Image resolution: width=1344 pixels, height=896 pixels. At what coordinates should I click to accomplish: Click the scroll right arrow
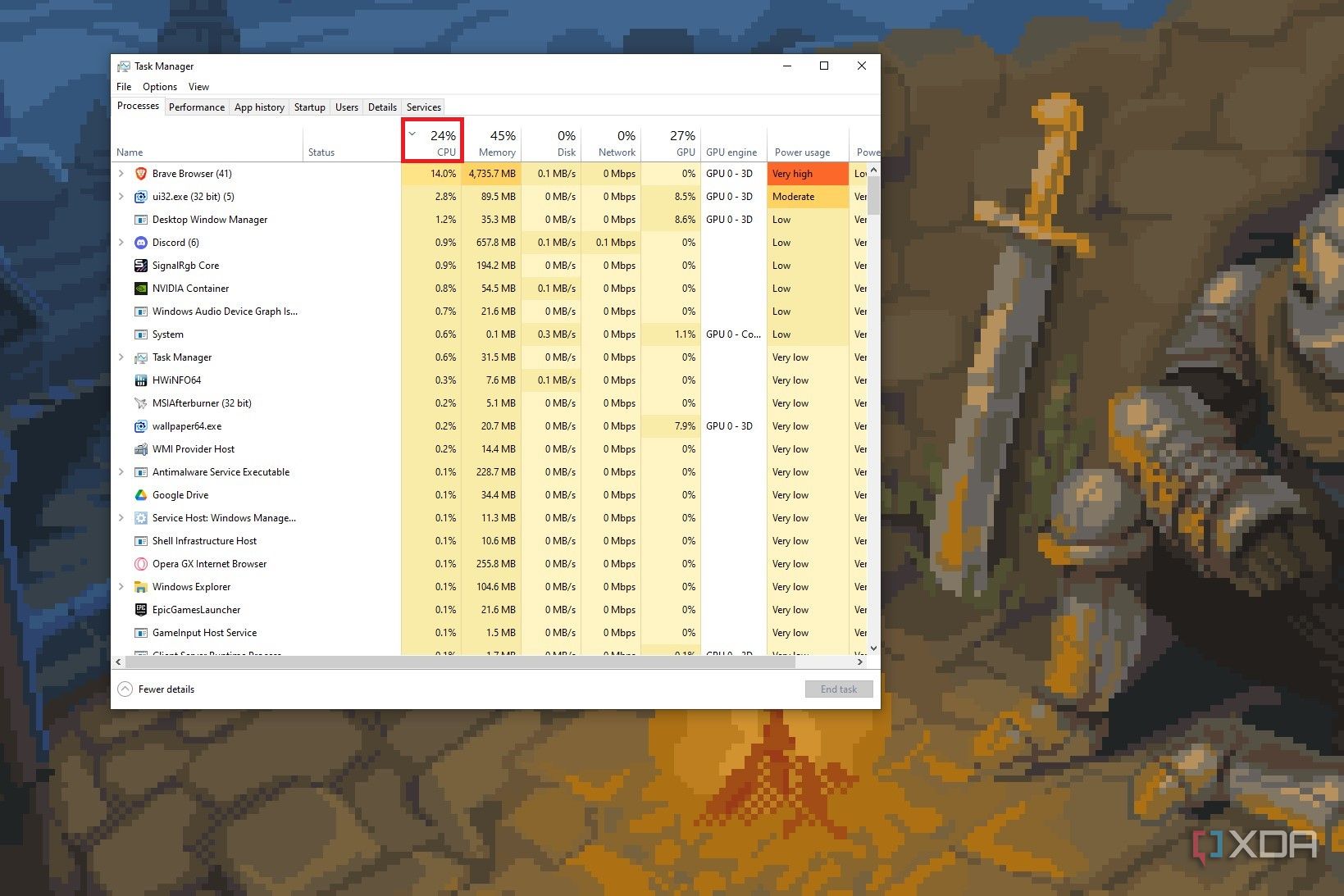859,662
